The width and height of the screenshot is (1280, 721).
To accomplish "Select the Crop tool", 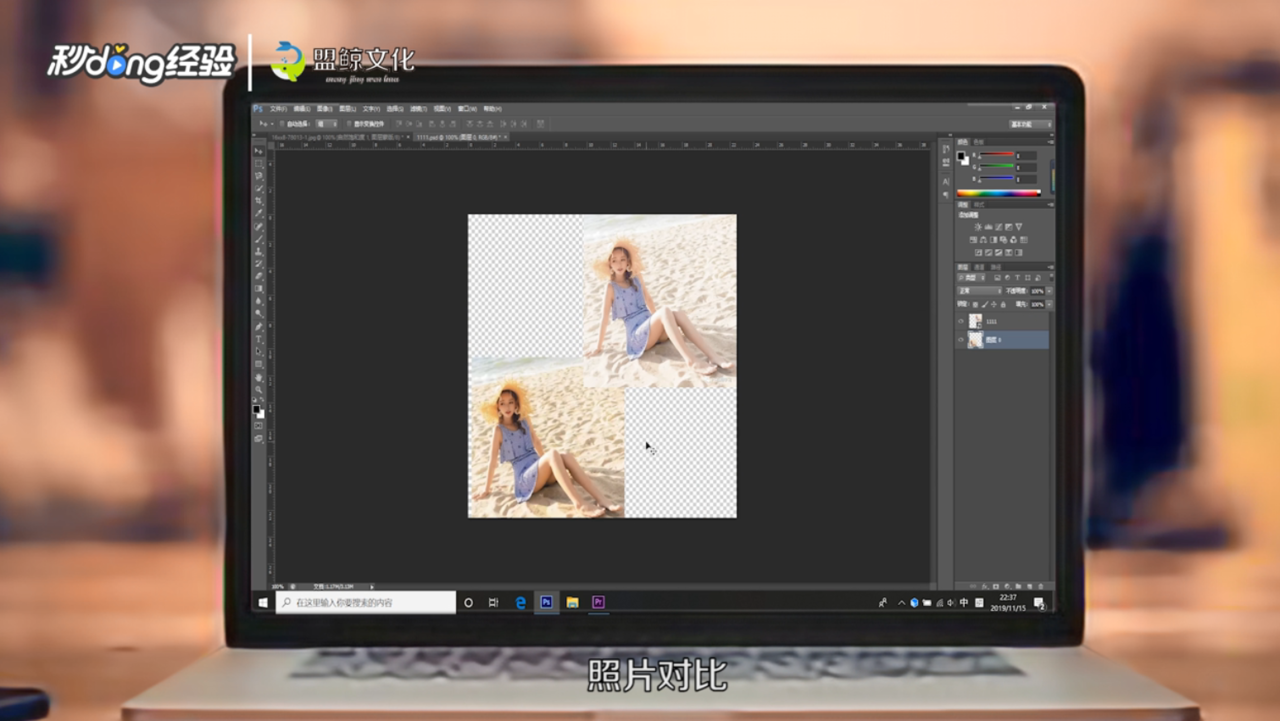I will [259, 201].
